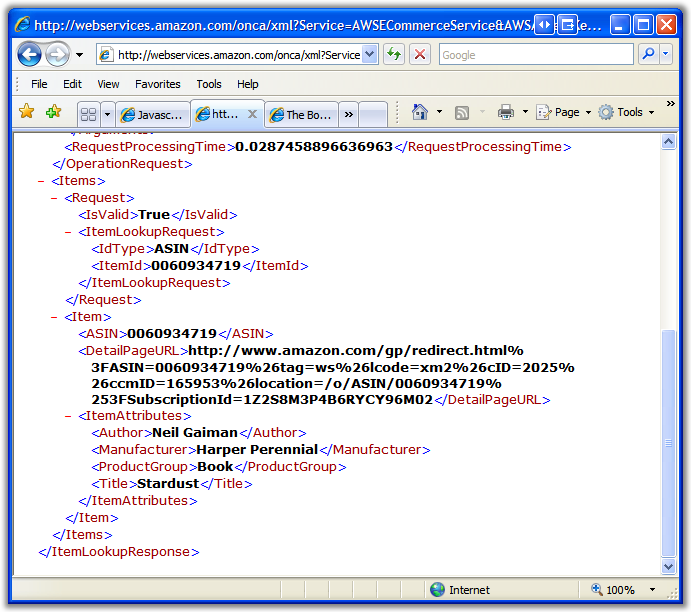691x612 pixels.
Task: Click the title bar double-arrow icon
Action: (544, 25)
